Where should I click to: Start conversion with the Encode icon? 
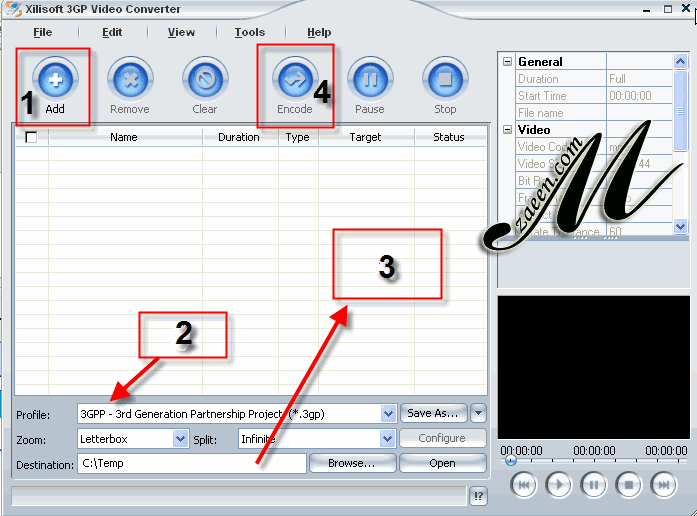point(295,80)
